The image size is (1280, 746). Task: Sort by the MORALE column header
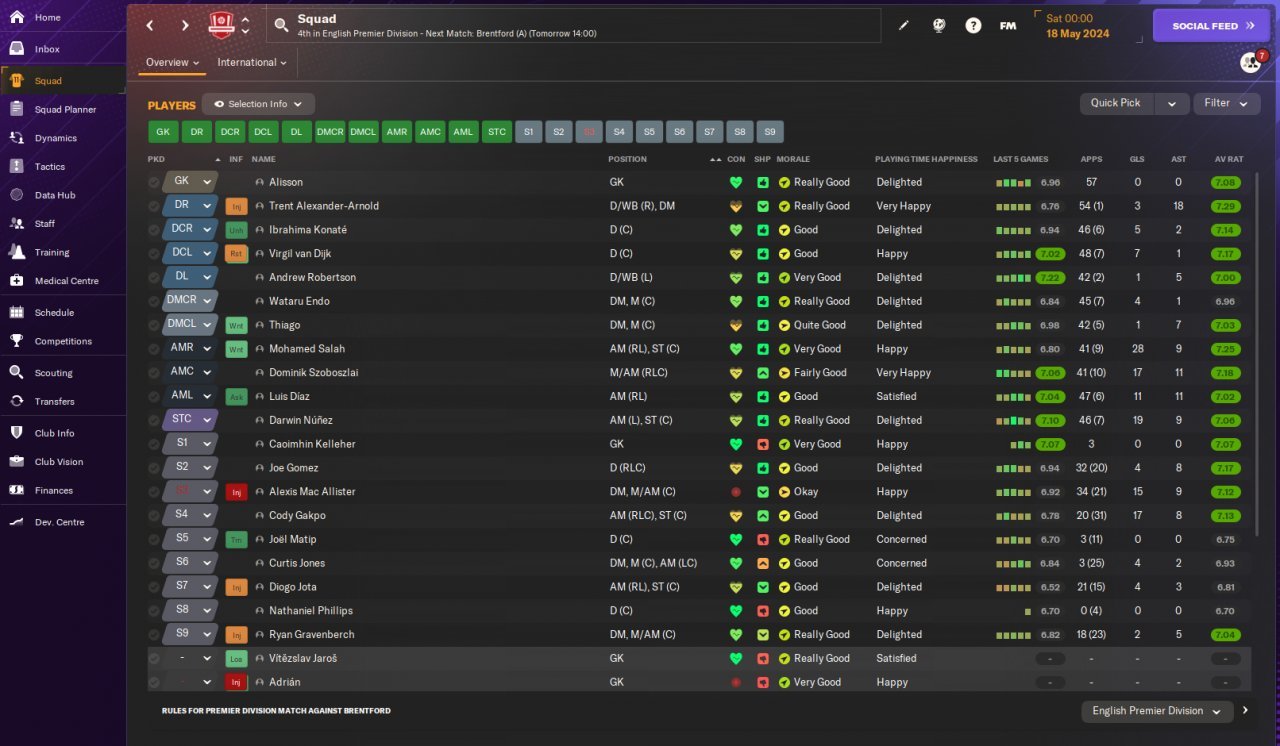point(793,159)
